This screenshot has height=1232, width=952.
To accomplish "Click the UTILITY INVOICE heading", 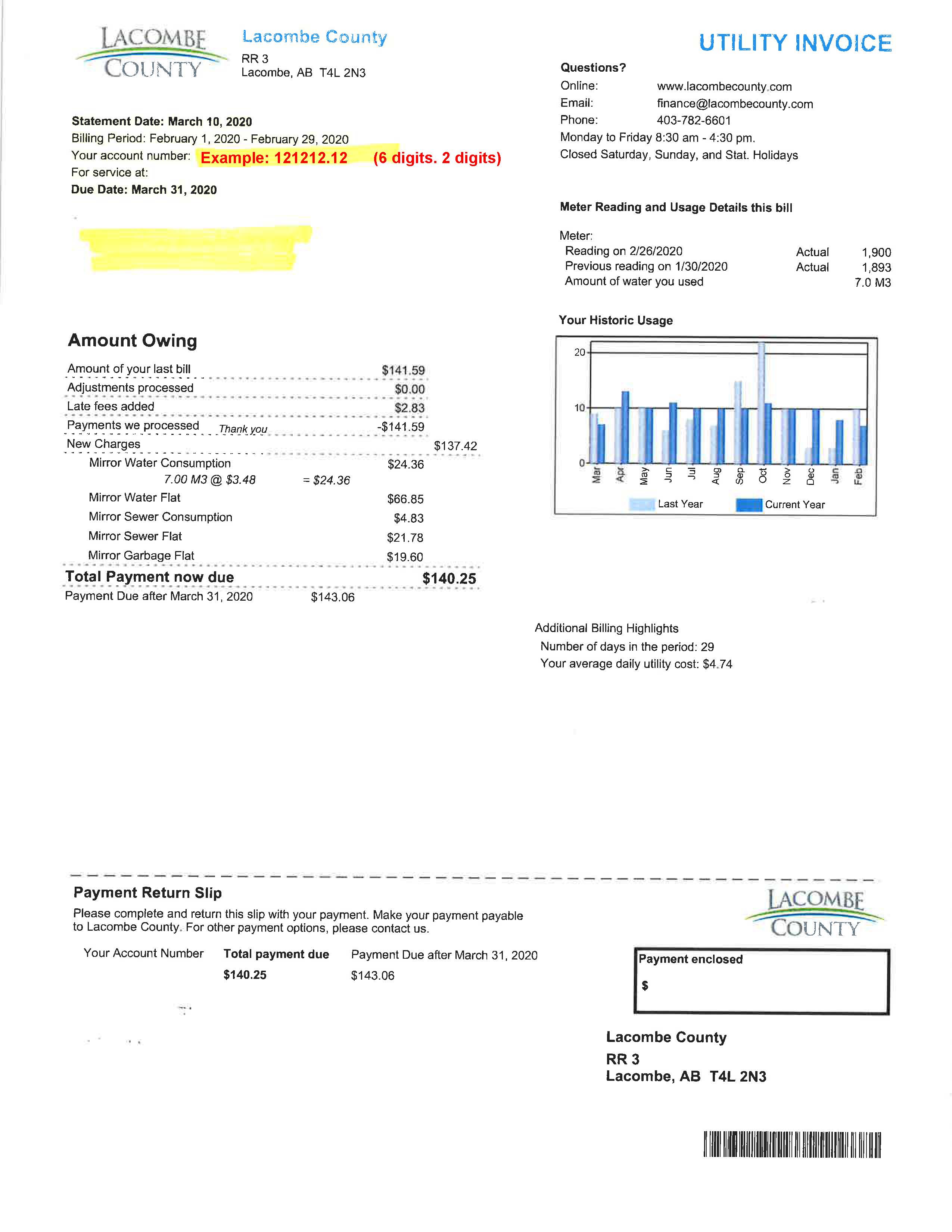I will (795, 43).
